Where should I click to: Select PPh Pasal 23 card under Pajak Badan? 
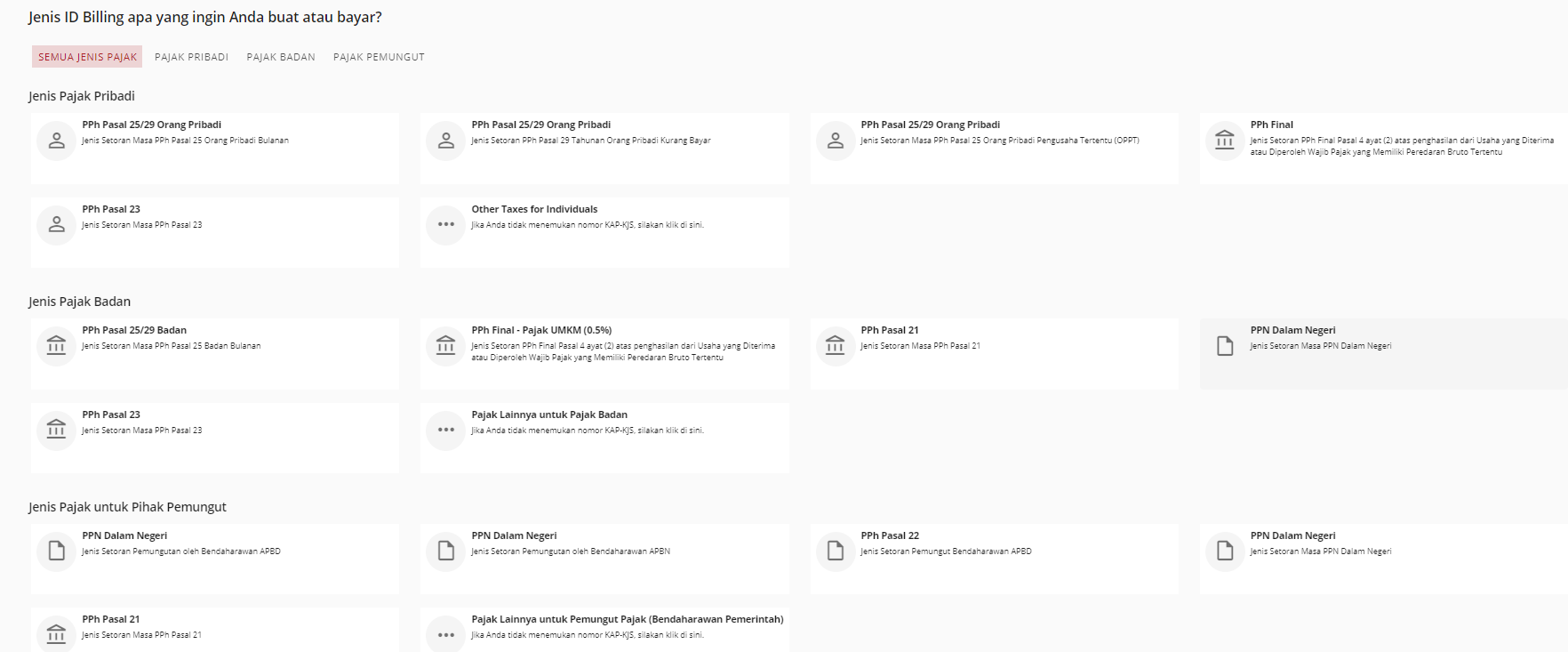[x=215, y=439]
